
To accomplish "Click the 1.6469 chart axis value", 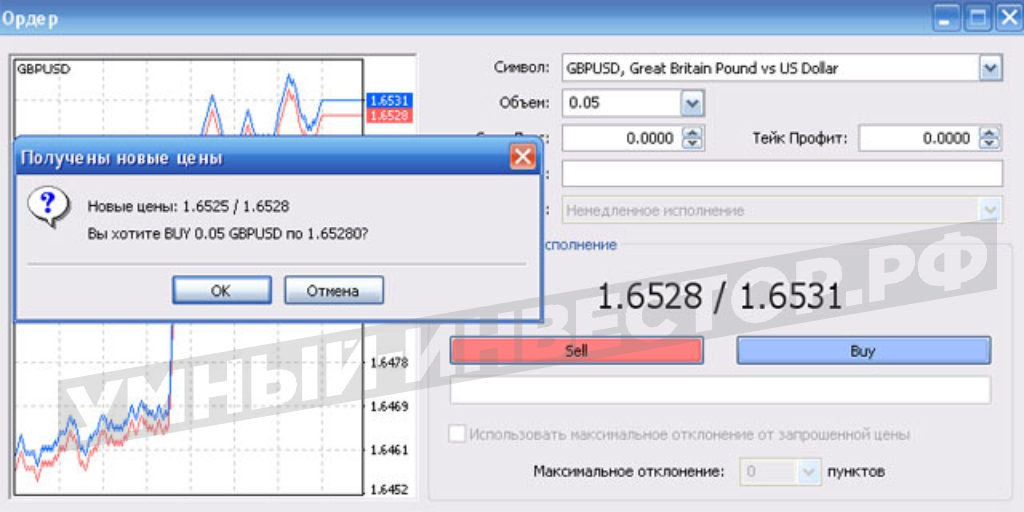I will (389, 406).
